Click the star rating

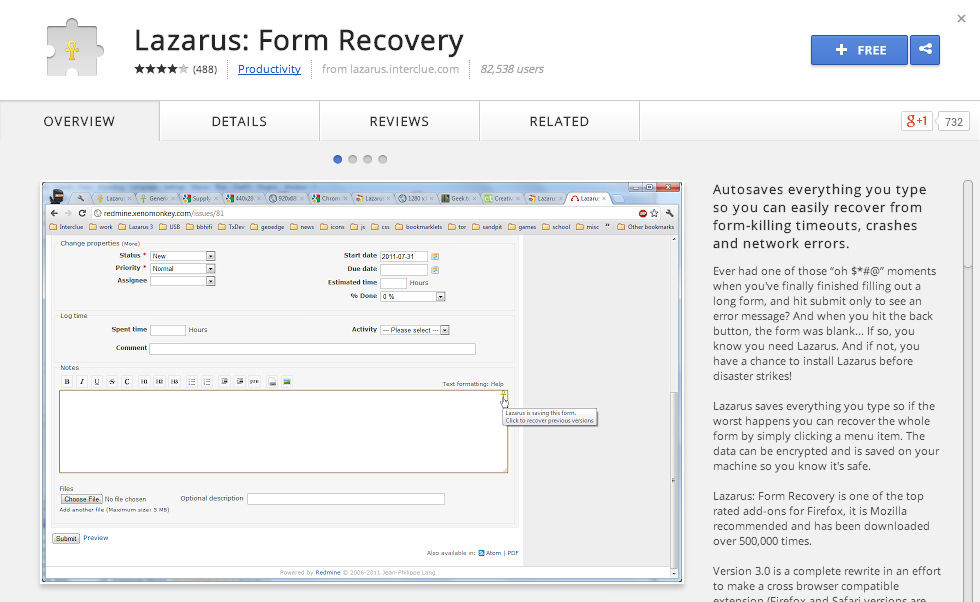(x=161, y=69)
